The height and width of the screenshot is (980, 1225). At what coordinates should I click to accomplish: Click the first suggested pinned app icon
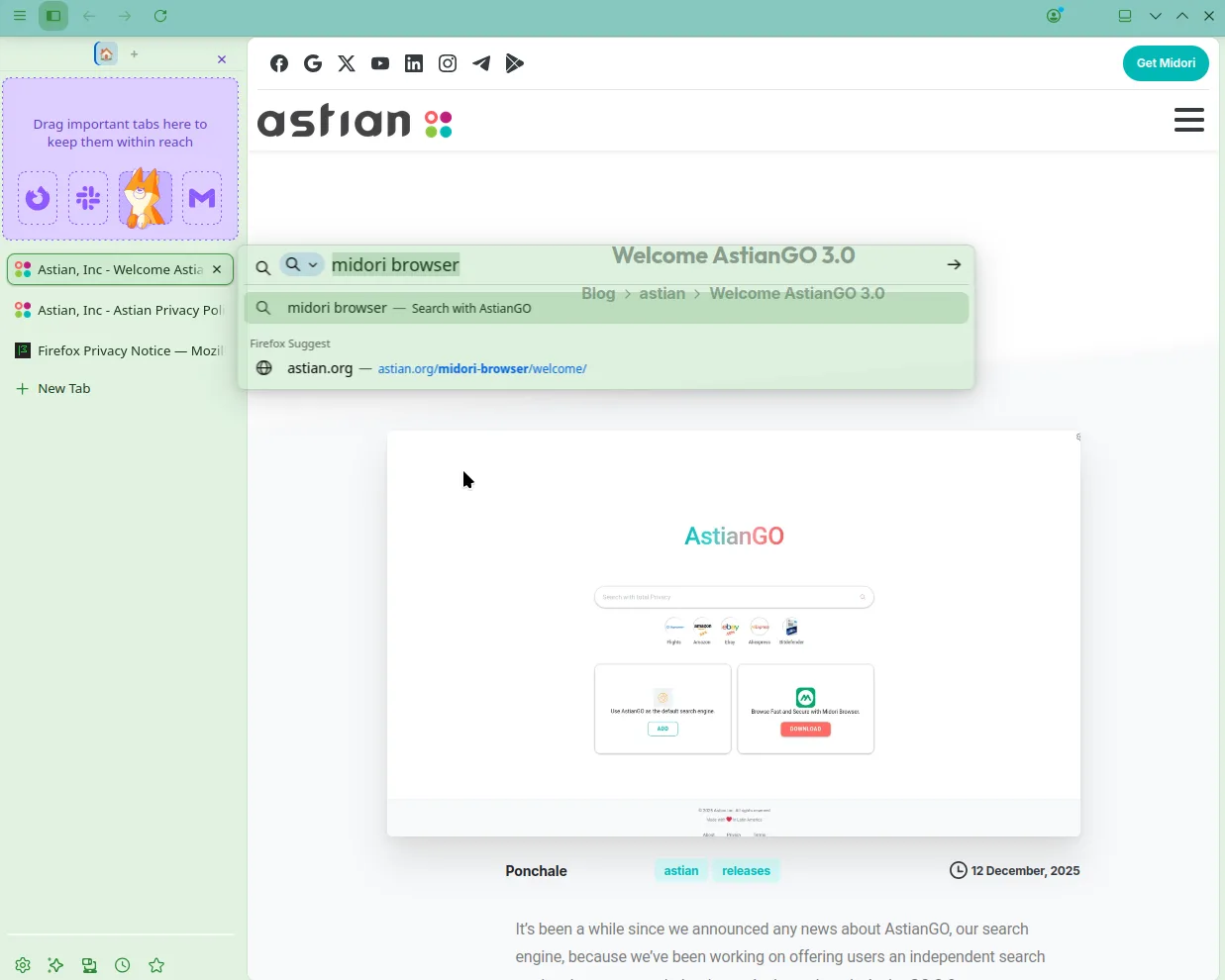click(38, 198)
